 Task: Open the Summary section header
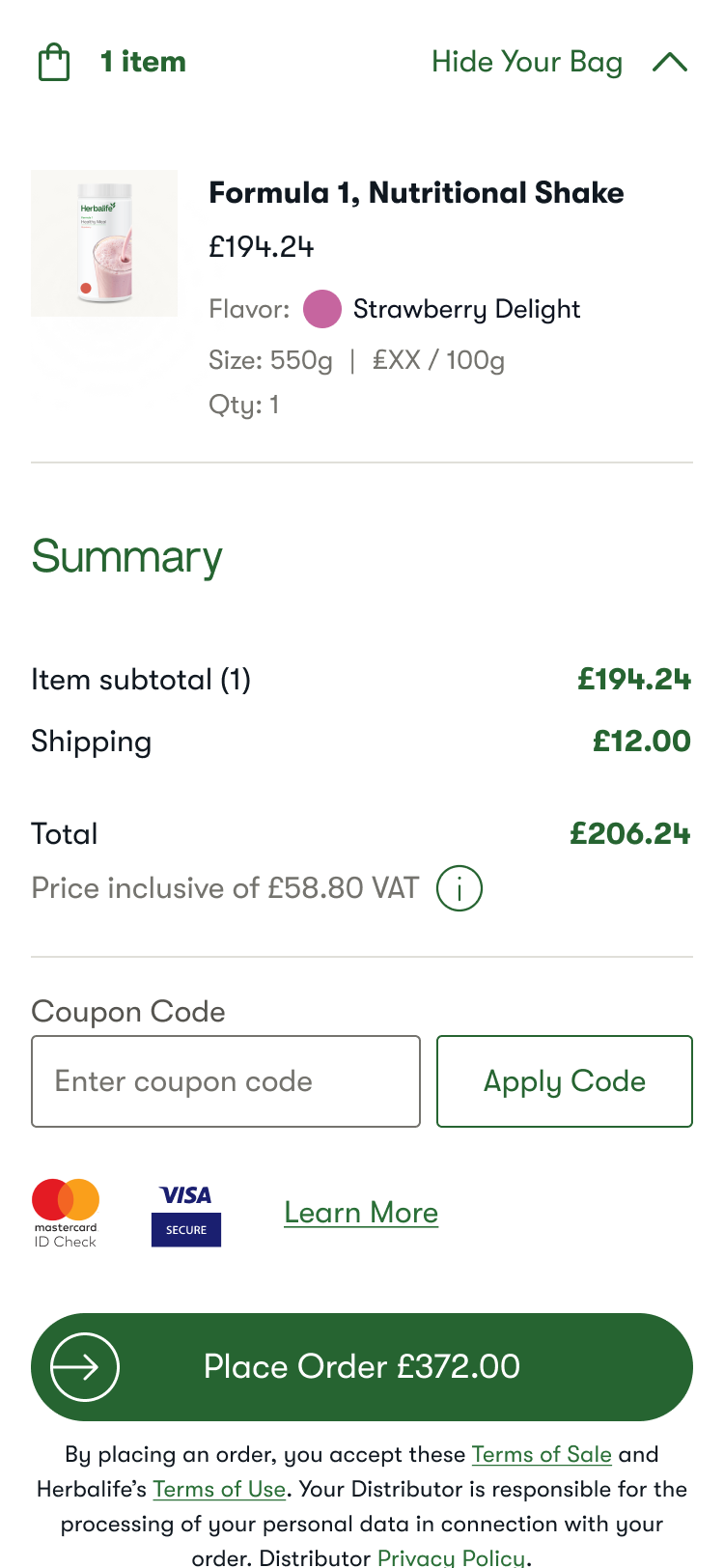point(125,557)
